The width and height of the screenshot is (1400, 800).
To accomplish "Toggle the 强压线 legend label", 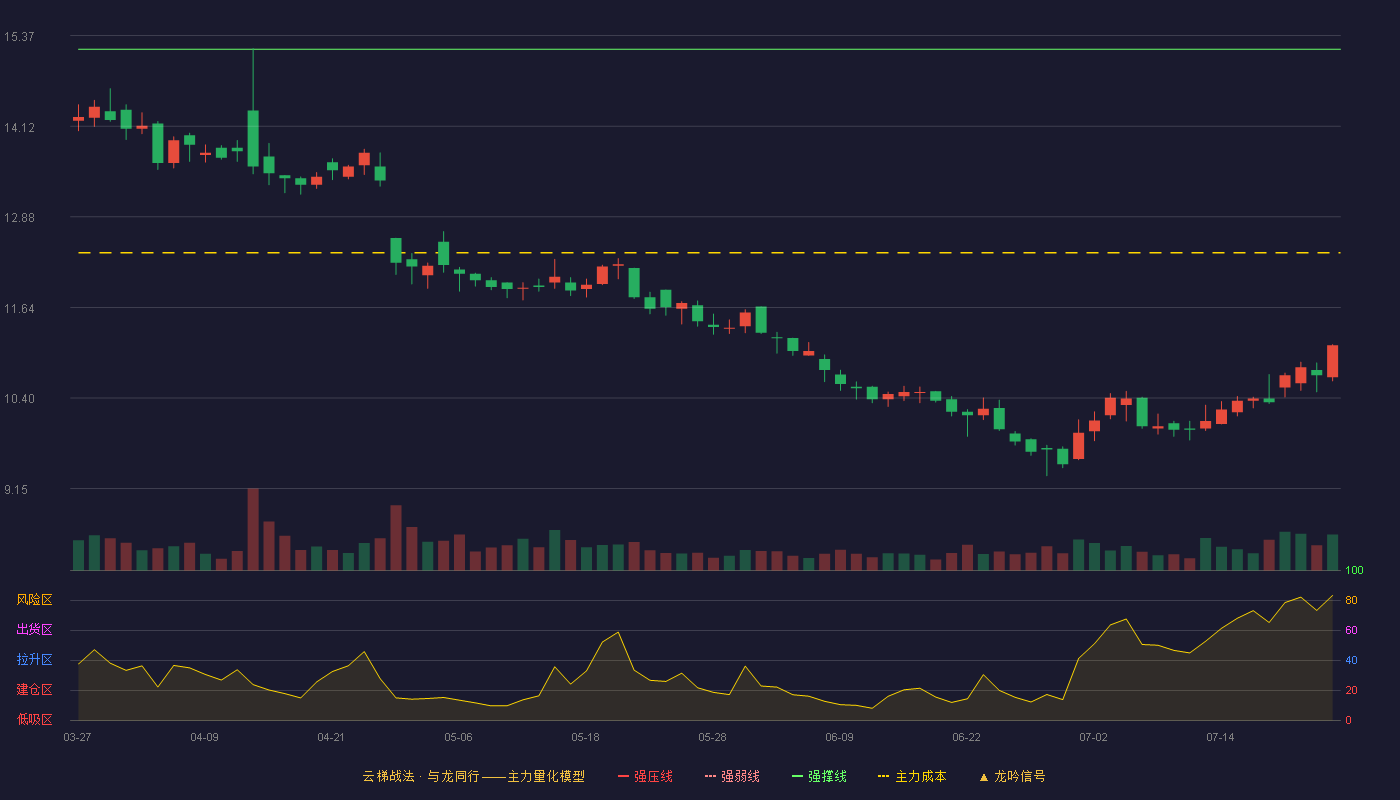I will pyautogui.click(x=653, y=776).
